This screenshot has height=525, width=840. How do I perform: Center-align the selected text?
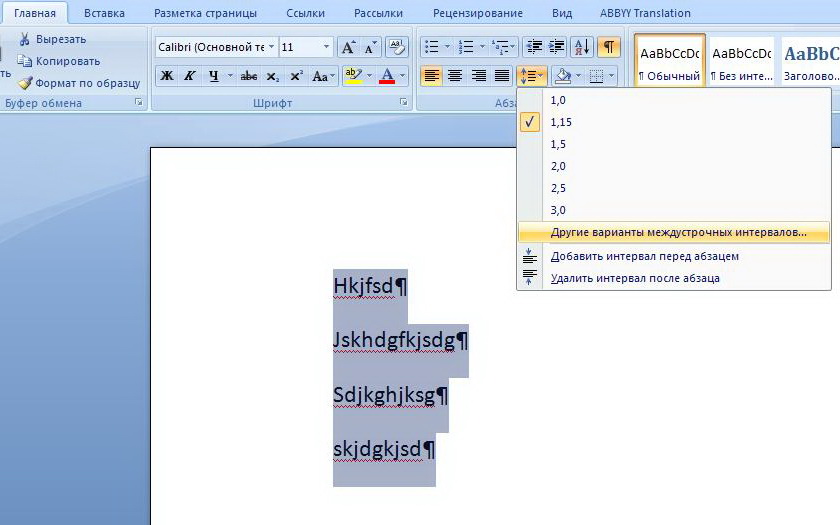pos(455,76)
